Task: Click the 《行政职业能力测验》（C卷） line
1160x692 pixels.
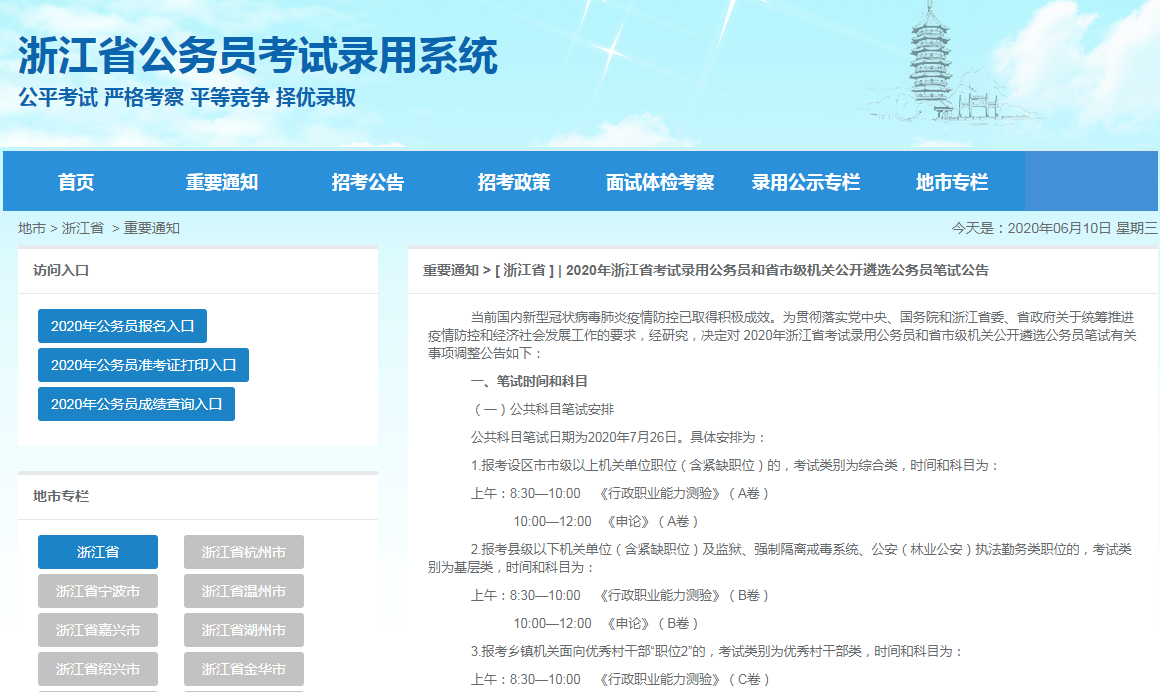Action: tap(621, 679)
